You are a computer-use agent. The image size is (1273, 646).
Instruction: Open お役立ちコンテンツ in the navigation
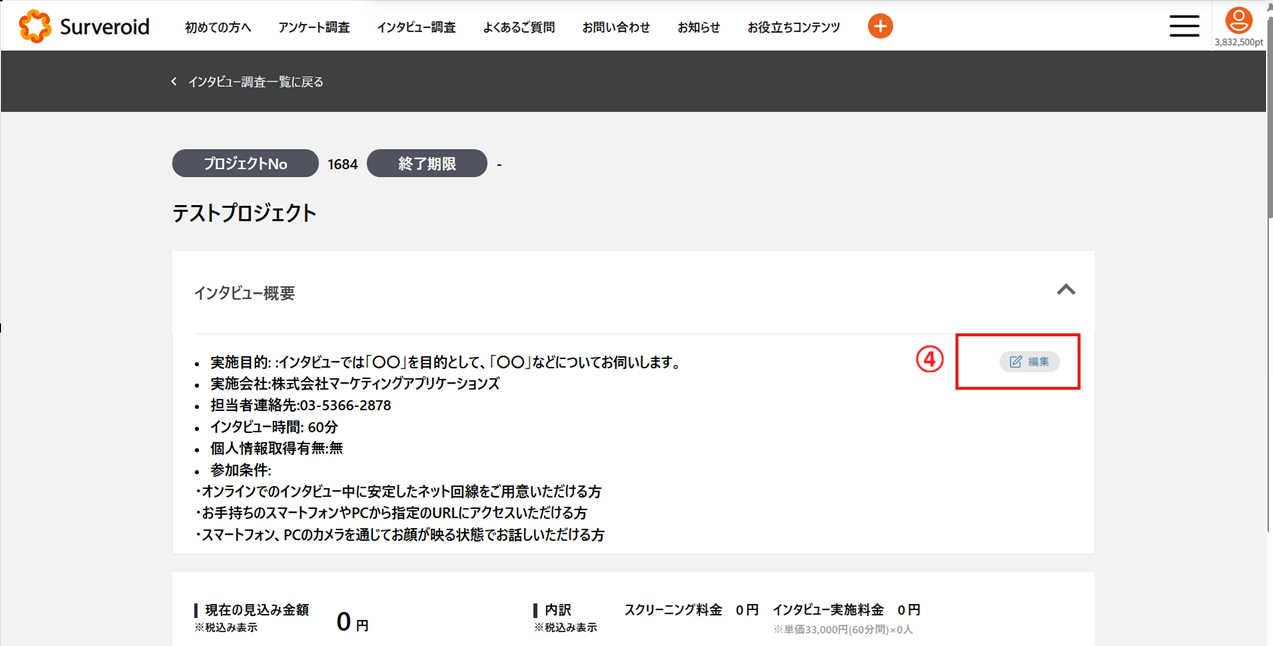tap(793, 28)
